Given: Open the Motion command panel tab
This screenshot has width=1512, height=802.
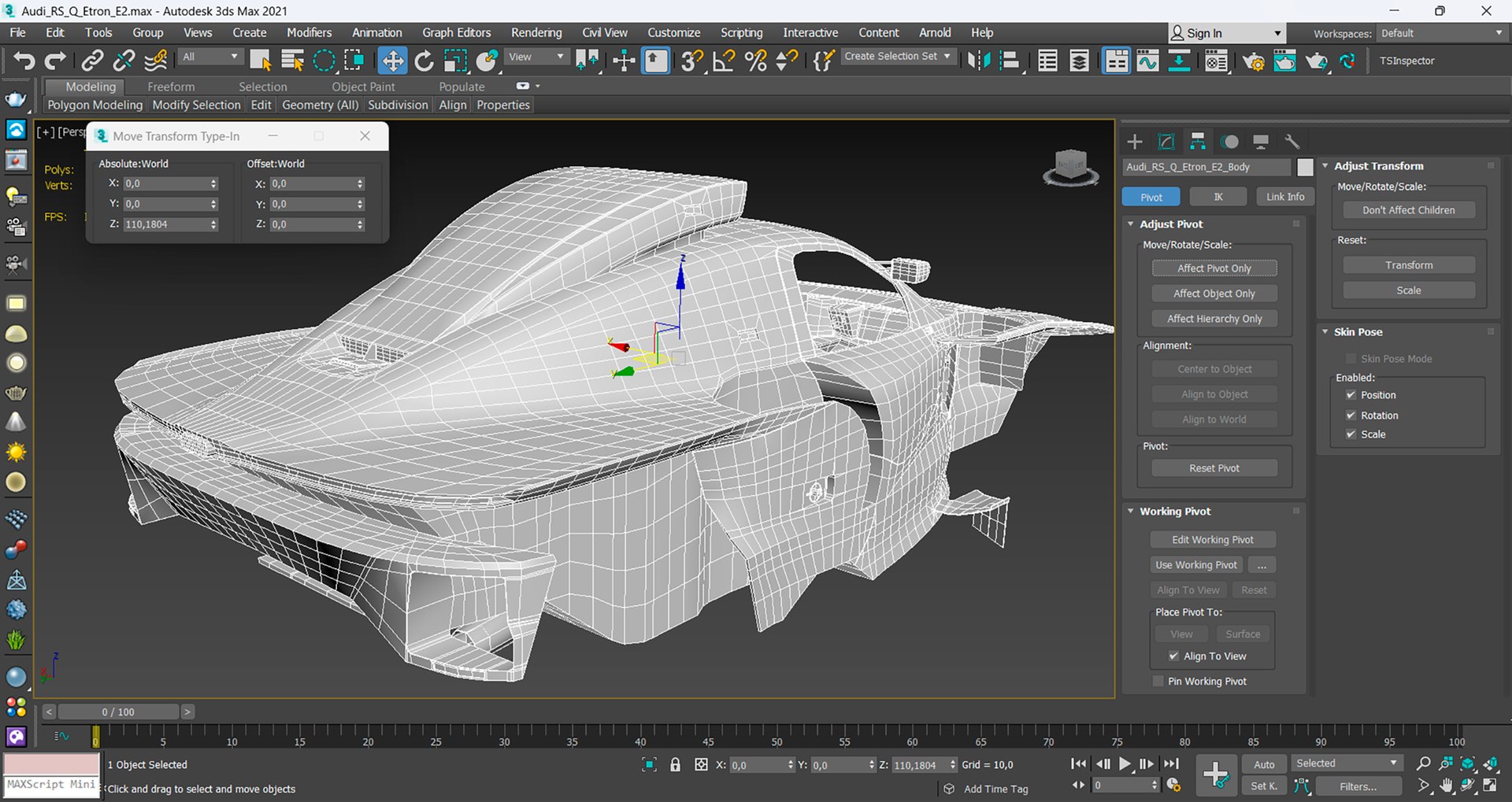Looking at the screenshot, I should tap(1229, 142).
